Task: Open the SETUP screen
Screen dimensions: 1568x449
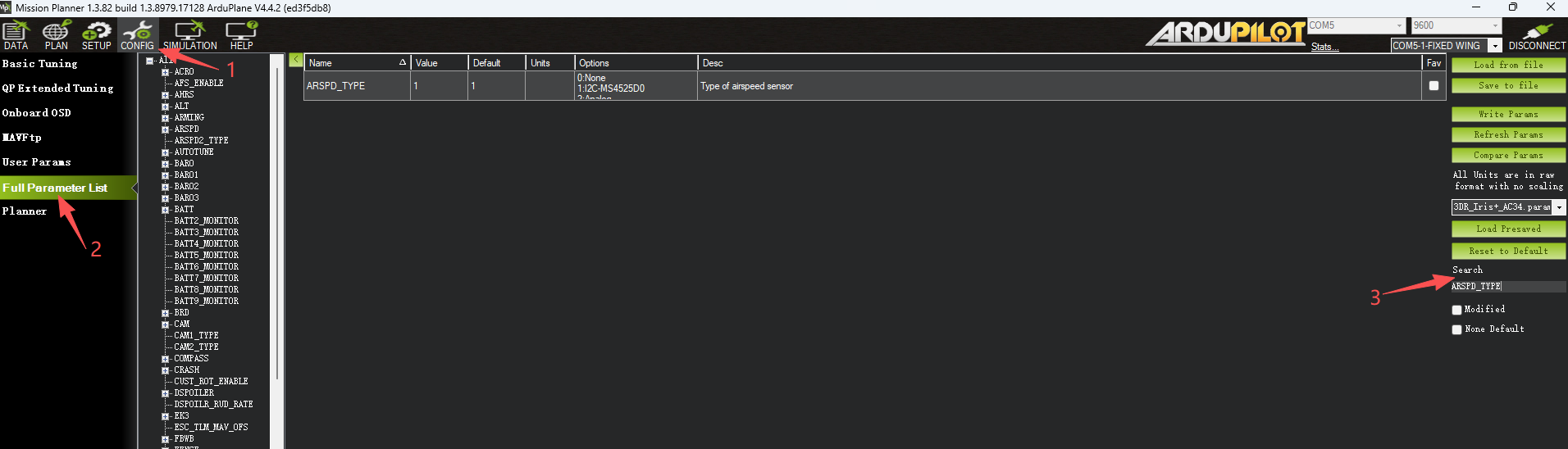Action: [x=96, y=35]
